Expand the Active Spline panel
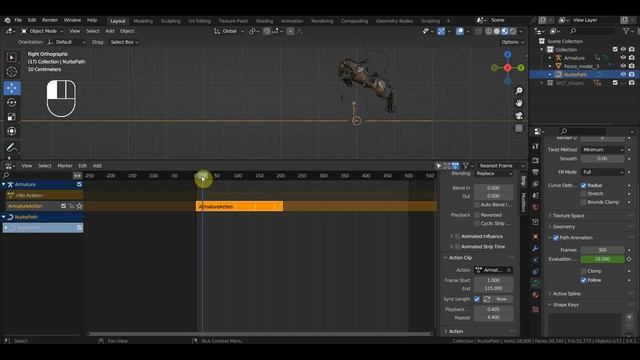This screenshot has width=640, height=360. coord(566,293)
